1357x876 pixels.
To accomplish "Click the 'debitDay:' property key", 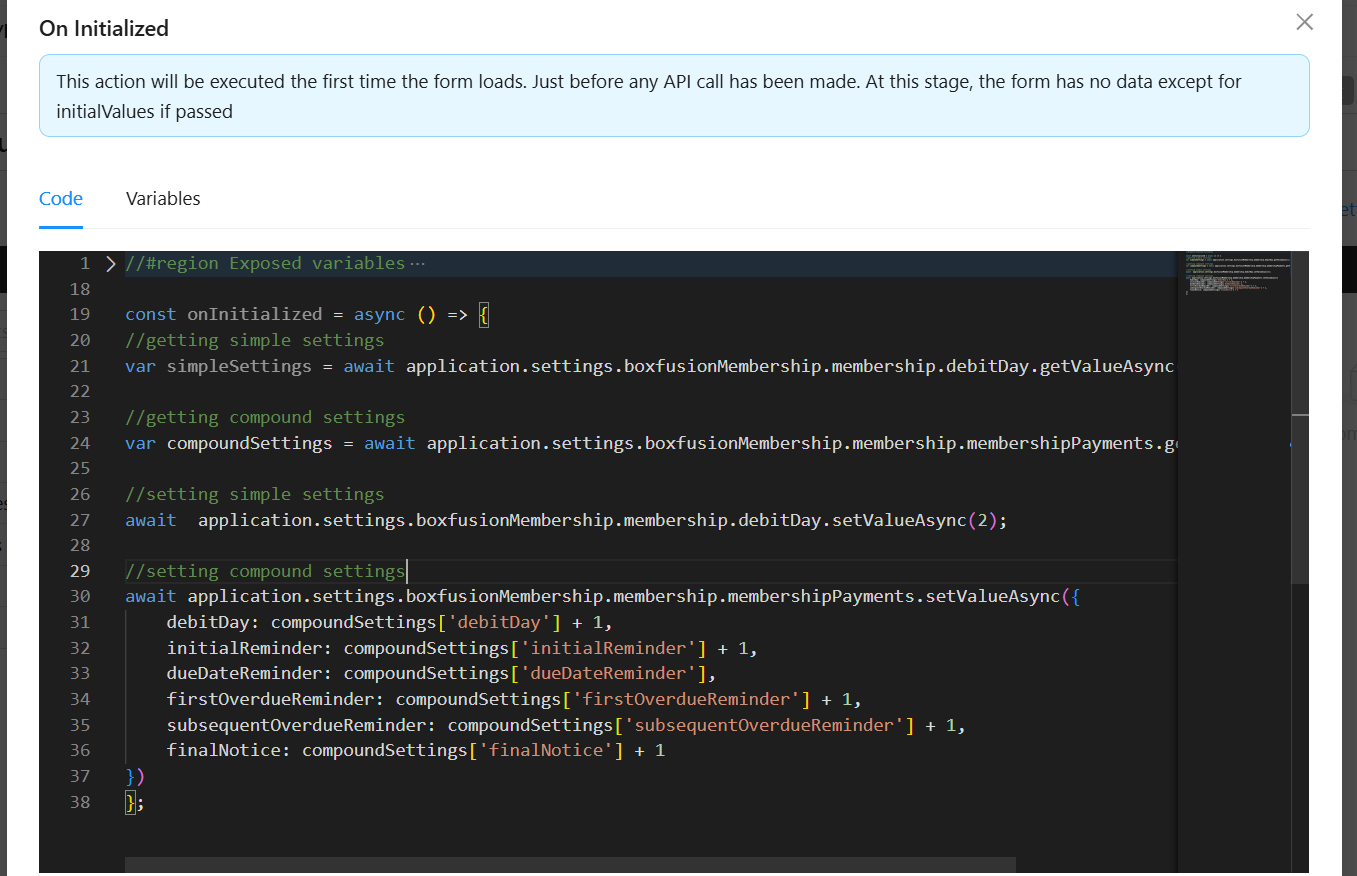I will [214, 623].
